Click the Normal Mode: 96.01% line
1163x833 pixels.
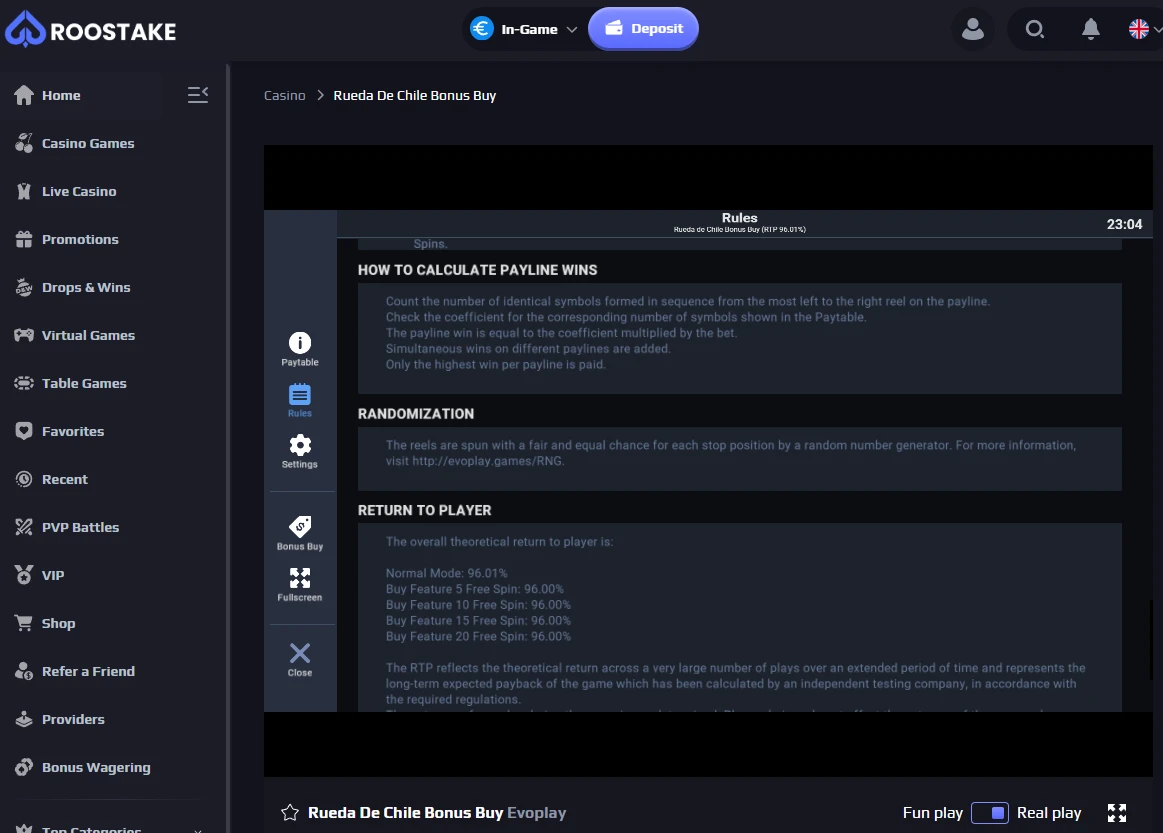(x=447, y=573)
